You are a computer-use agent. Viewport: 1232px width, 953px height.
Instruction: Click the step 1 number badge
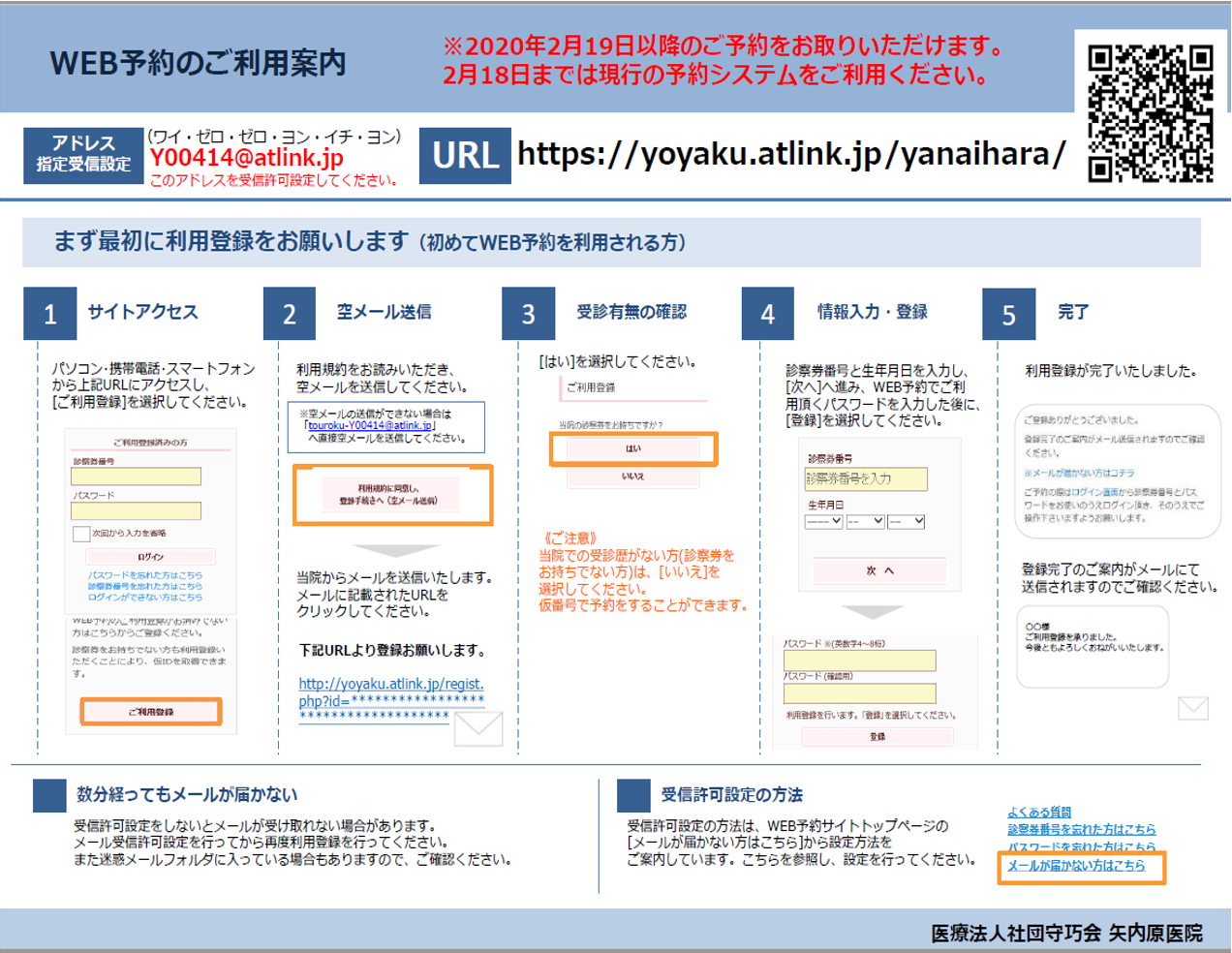[50, 314]
